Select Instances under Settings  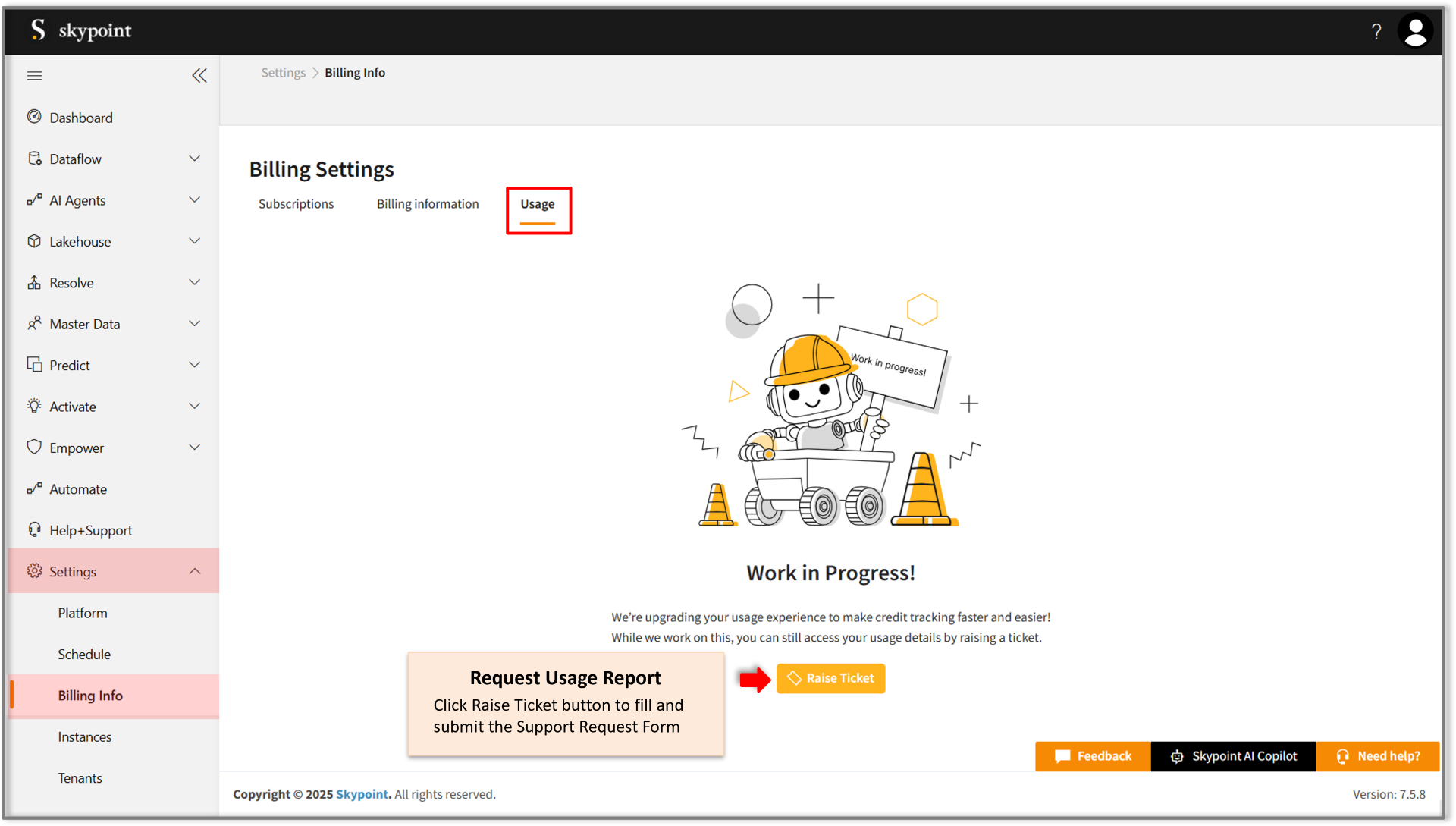pyautogui.click(x=85, y=736)
